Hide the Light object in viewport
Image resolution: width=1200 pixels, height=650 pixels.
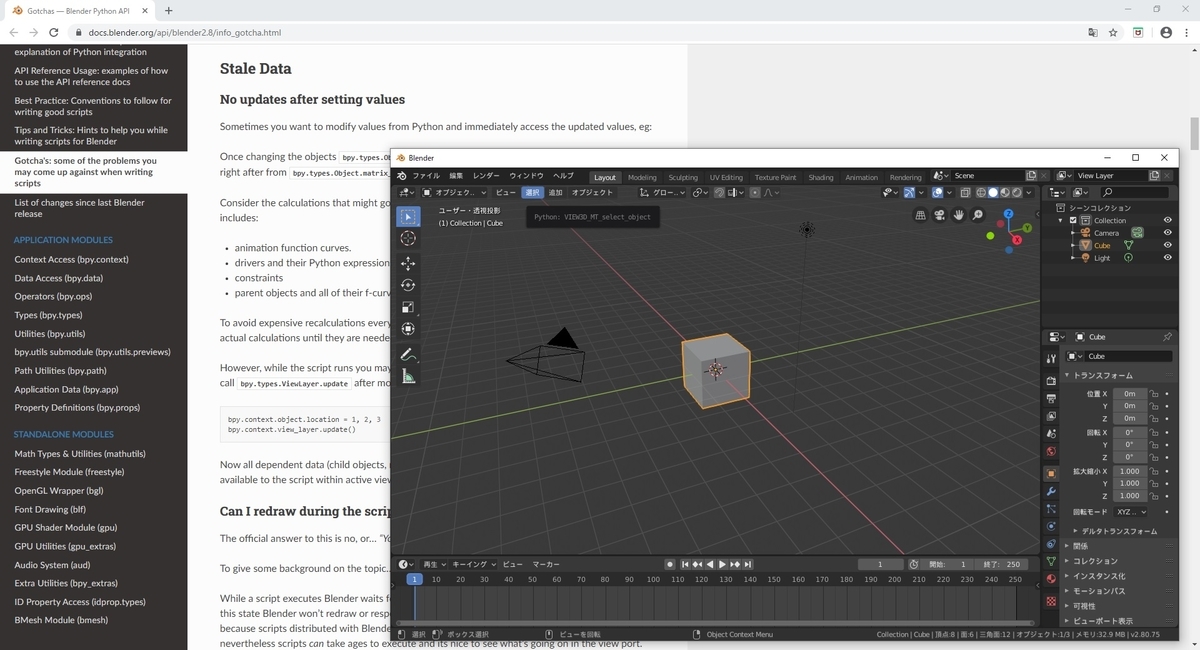tap(1167, 258)
